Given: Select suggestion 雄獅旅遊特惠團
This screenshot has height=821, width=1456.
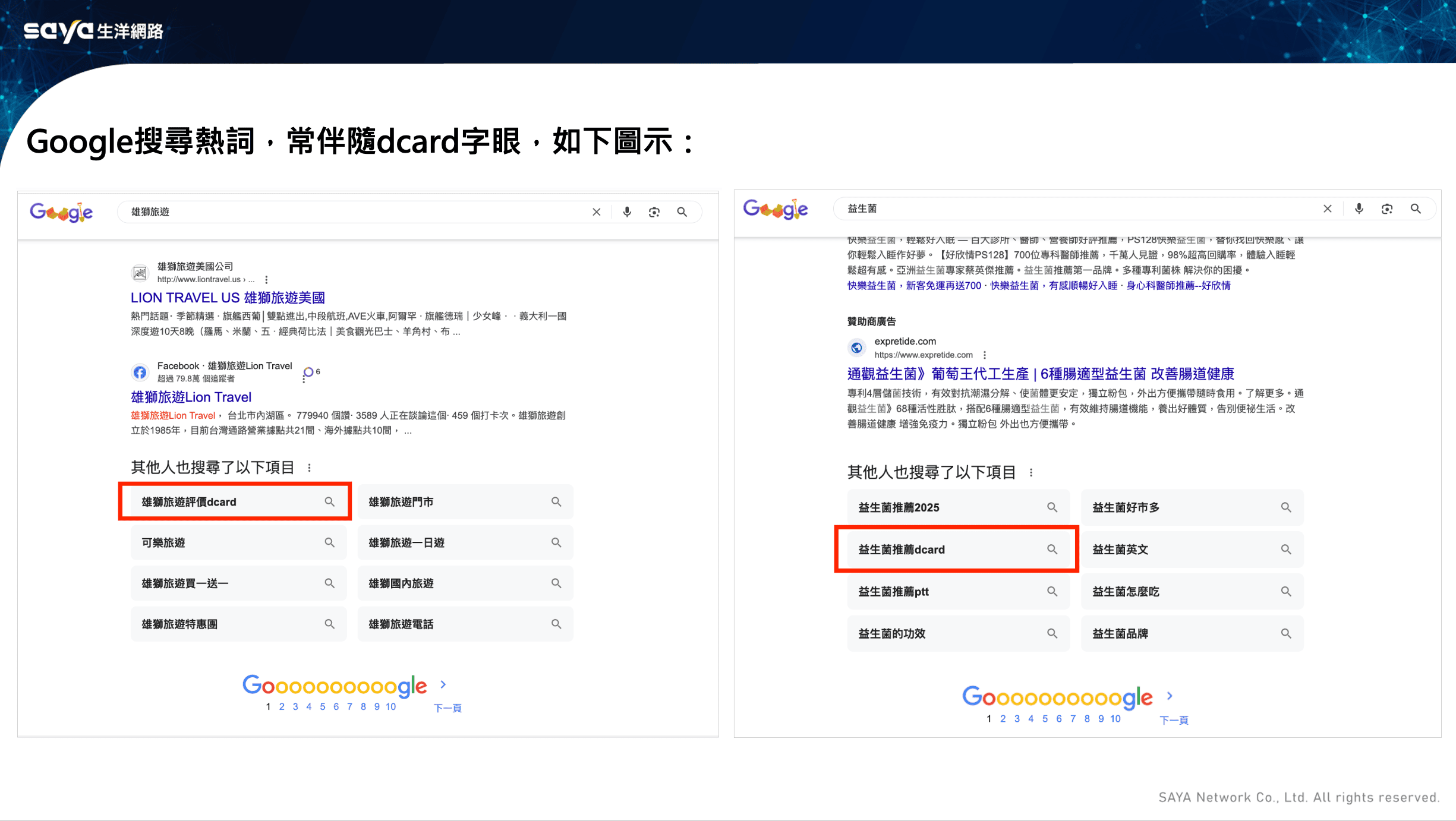Looking at the screenshot, I should click(238, 624).
